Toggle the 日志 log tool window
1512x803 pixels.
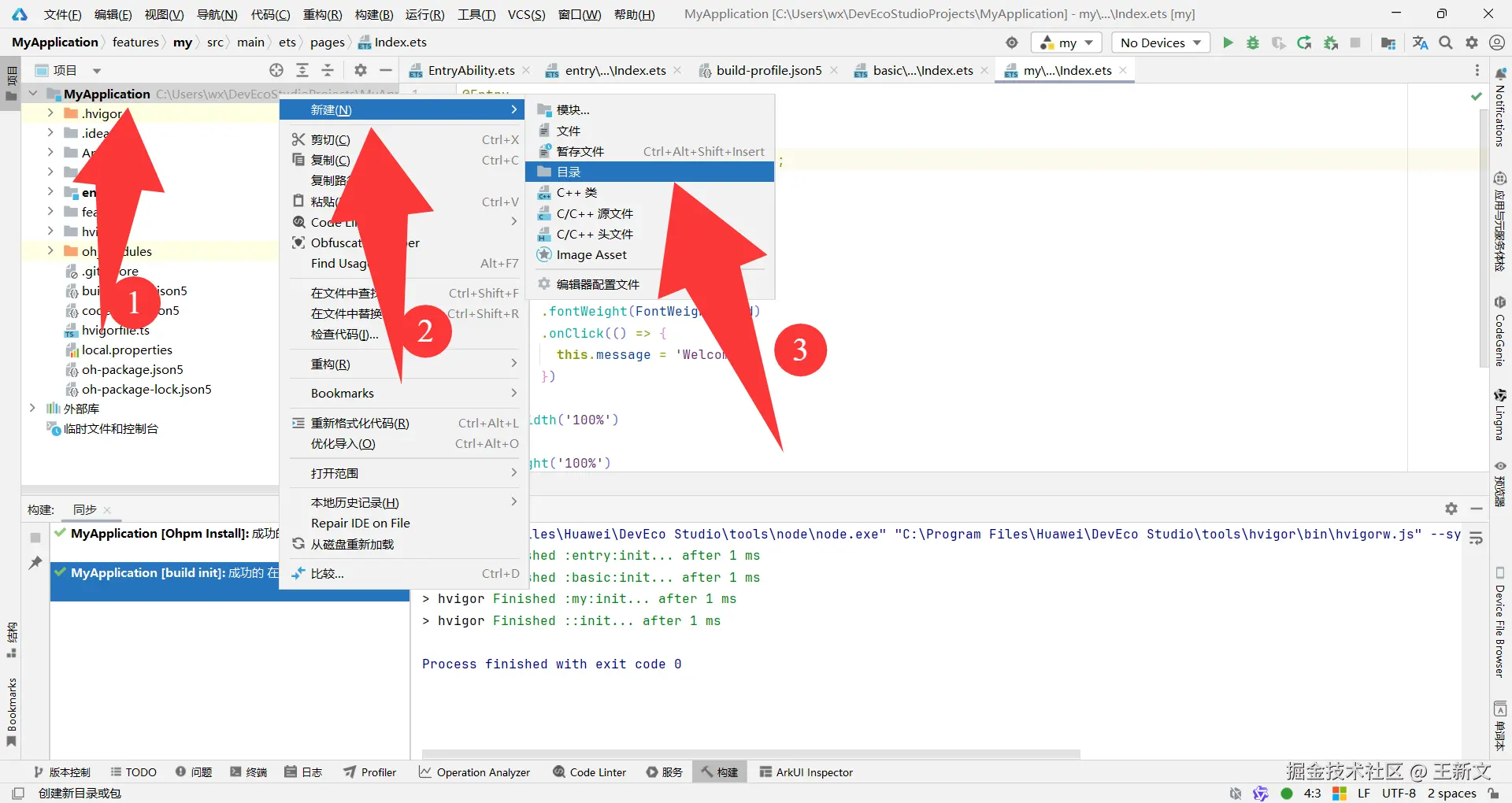coord(304,772)
